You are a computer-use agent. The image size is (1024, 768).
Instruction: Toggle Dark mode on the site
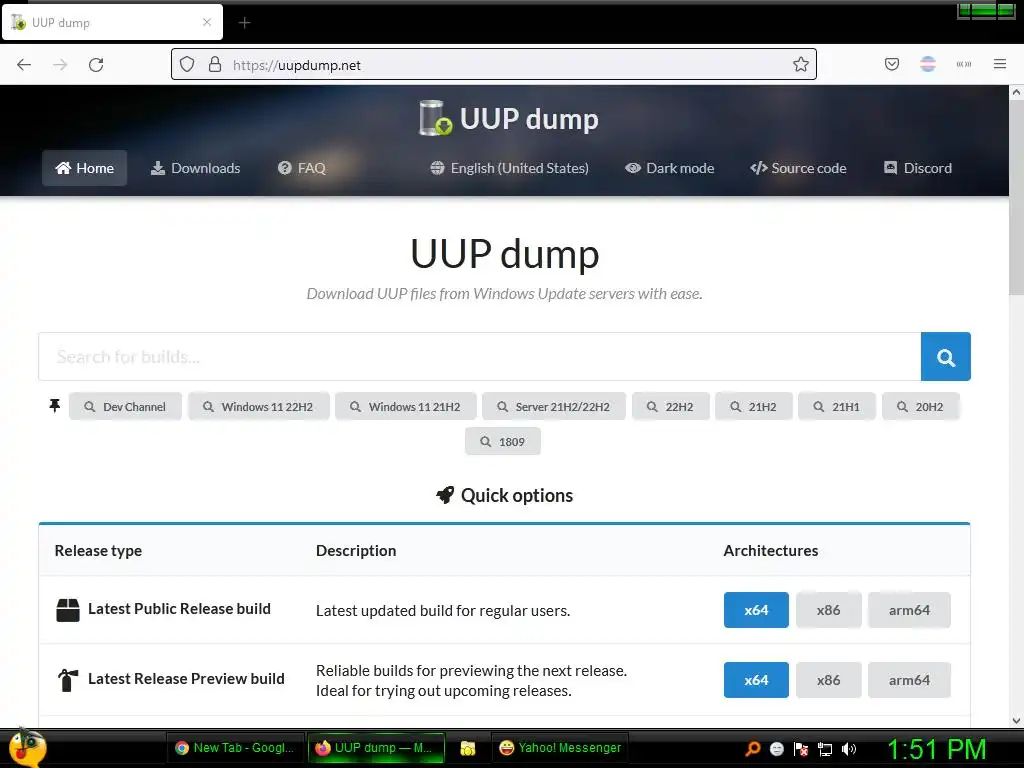(669, 168)
